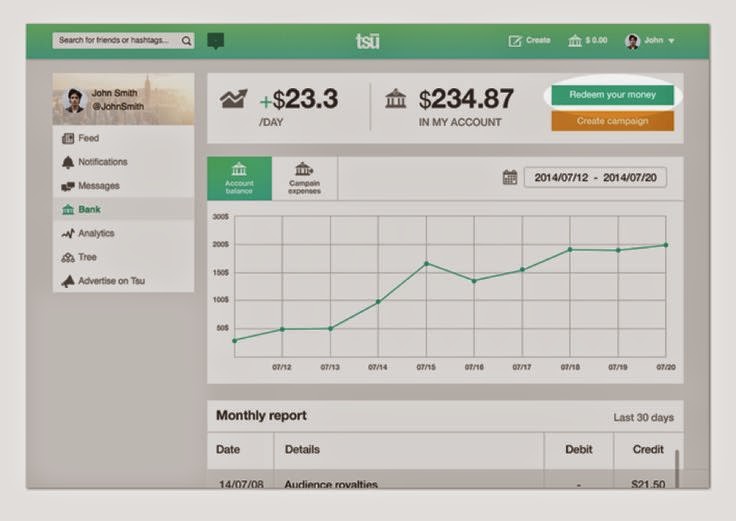Click the Create link in the header
This screenshot has width=736, height=521.
coord(538,40)
